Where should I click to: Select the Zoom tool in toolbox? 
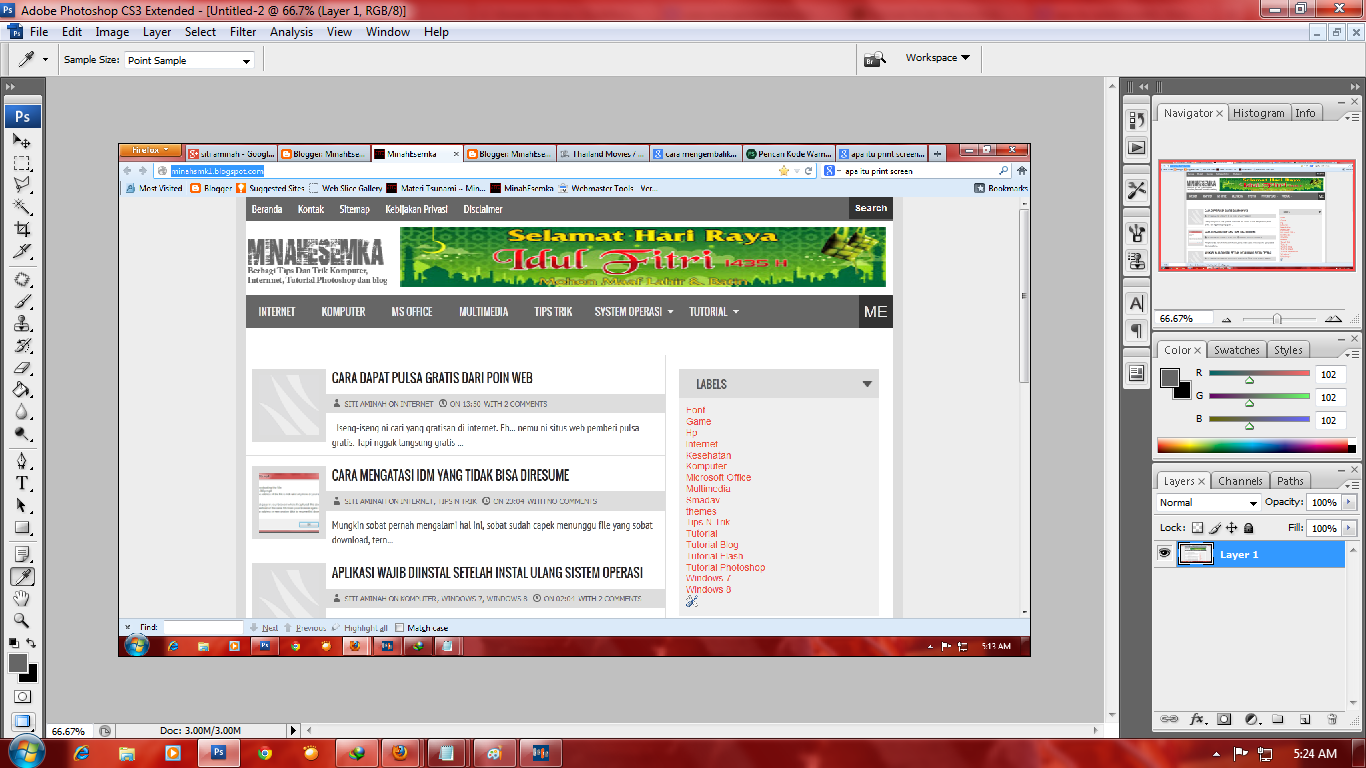[22, 620]
